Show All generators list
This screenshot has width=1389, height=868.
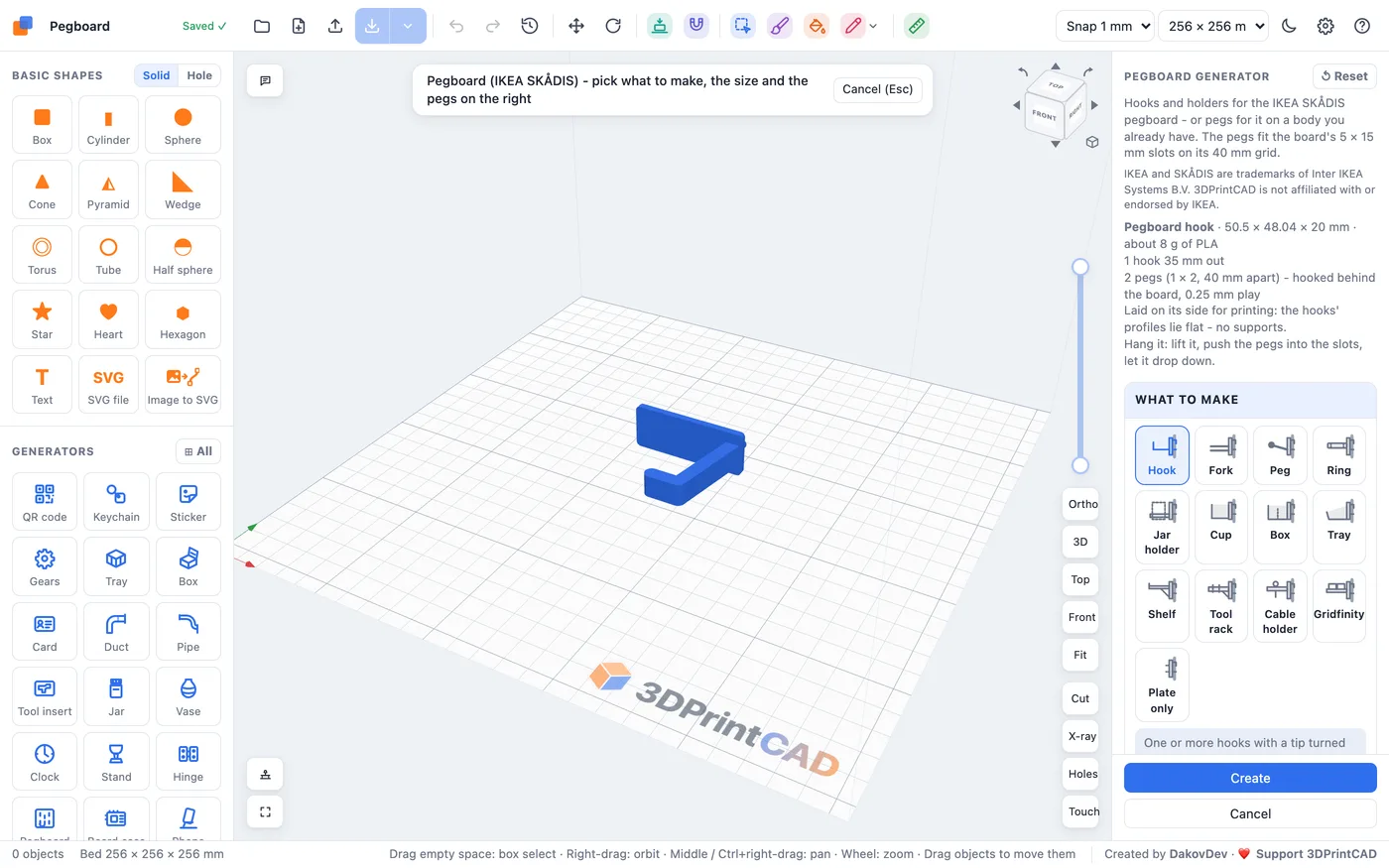pos(198,451)
